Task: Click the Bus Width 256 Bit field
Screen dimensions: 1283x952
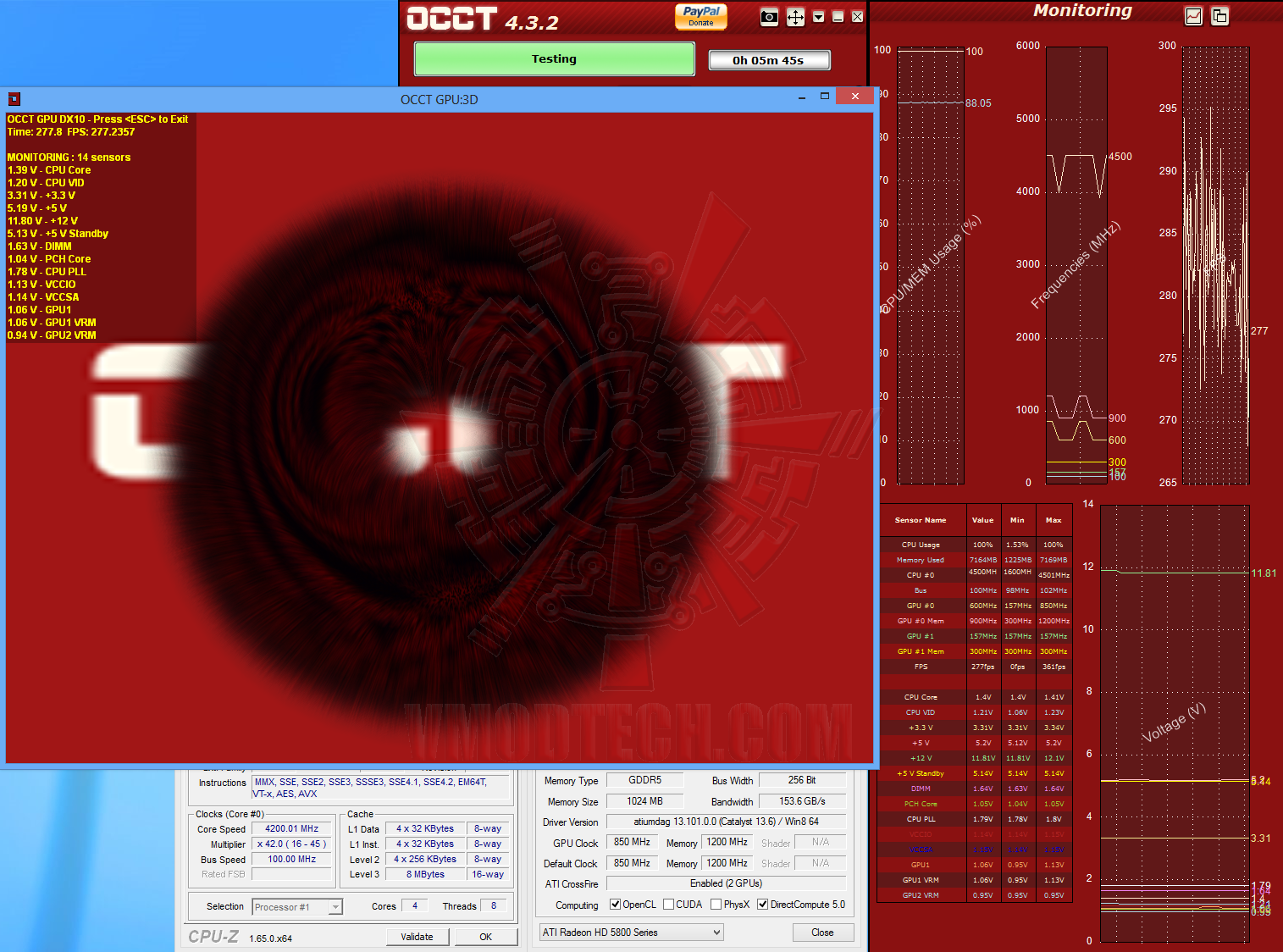Action: [x=802, y=780]
